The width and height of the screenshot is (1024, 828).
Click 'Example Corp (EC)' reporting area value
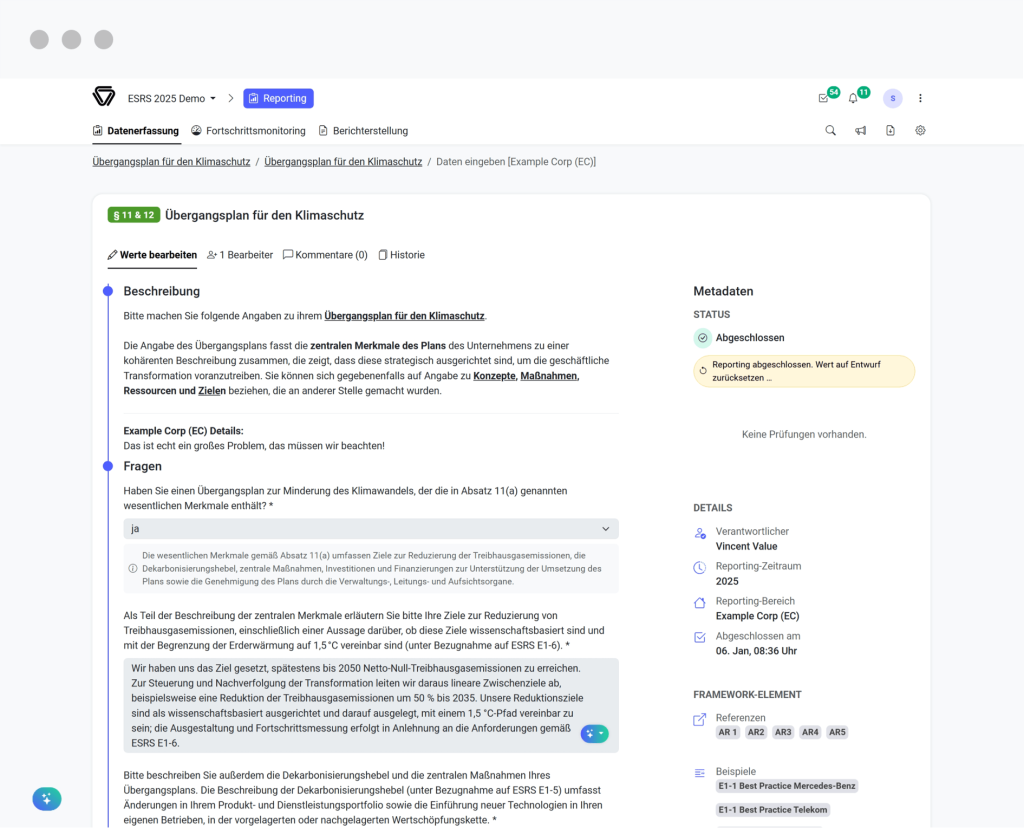[x=758, y=616]
